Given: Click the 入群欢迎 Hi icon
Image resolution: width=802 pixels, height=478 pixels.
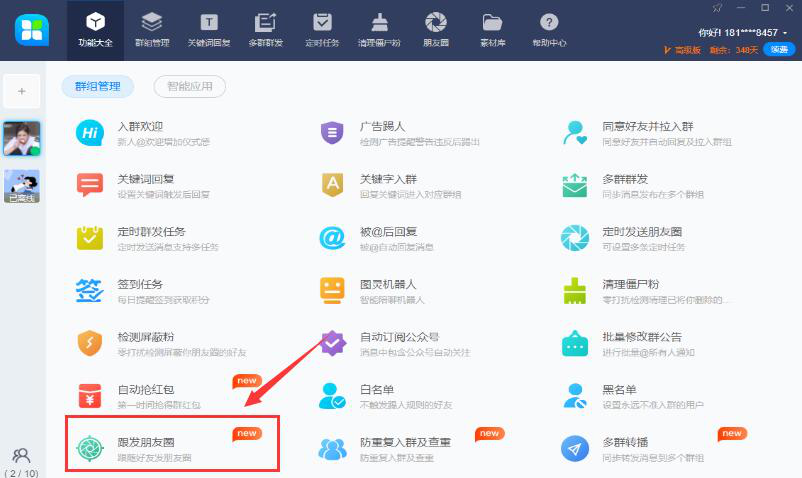Looking at the screenshot, I should 90,133.
